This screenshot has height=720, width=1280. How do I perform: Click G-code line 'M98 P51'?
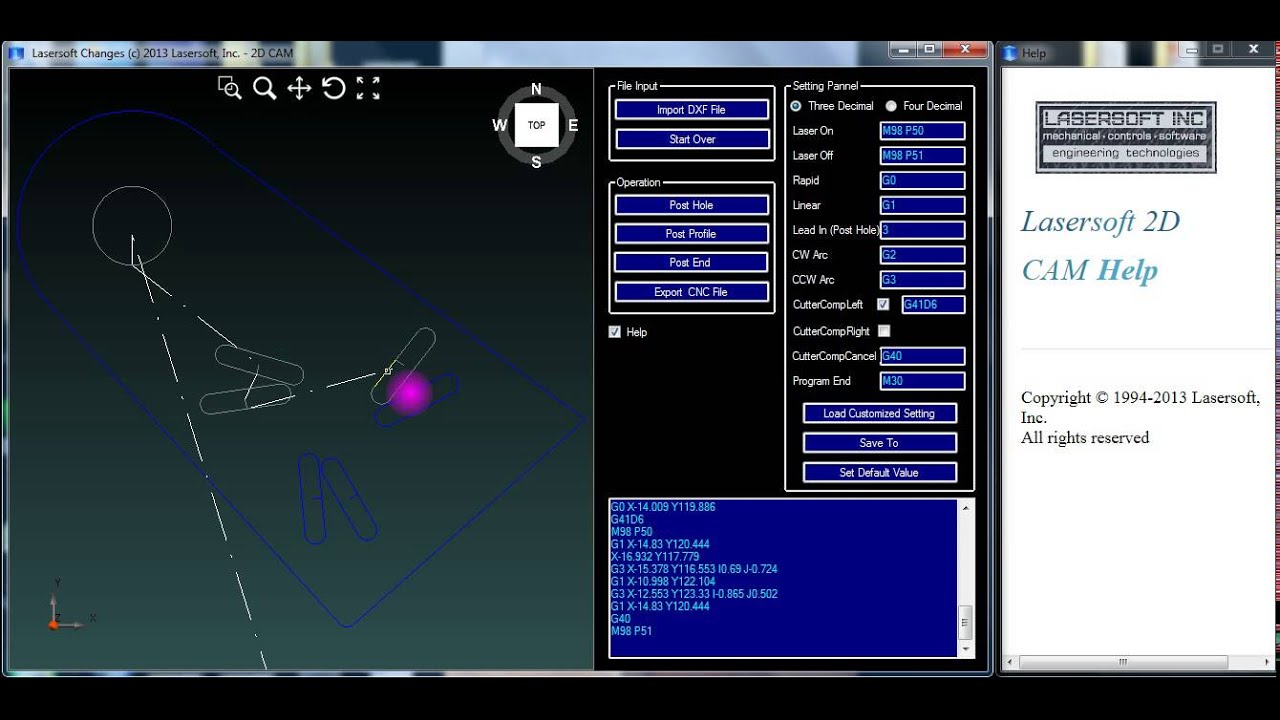click(632, 631)
